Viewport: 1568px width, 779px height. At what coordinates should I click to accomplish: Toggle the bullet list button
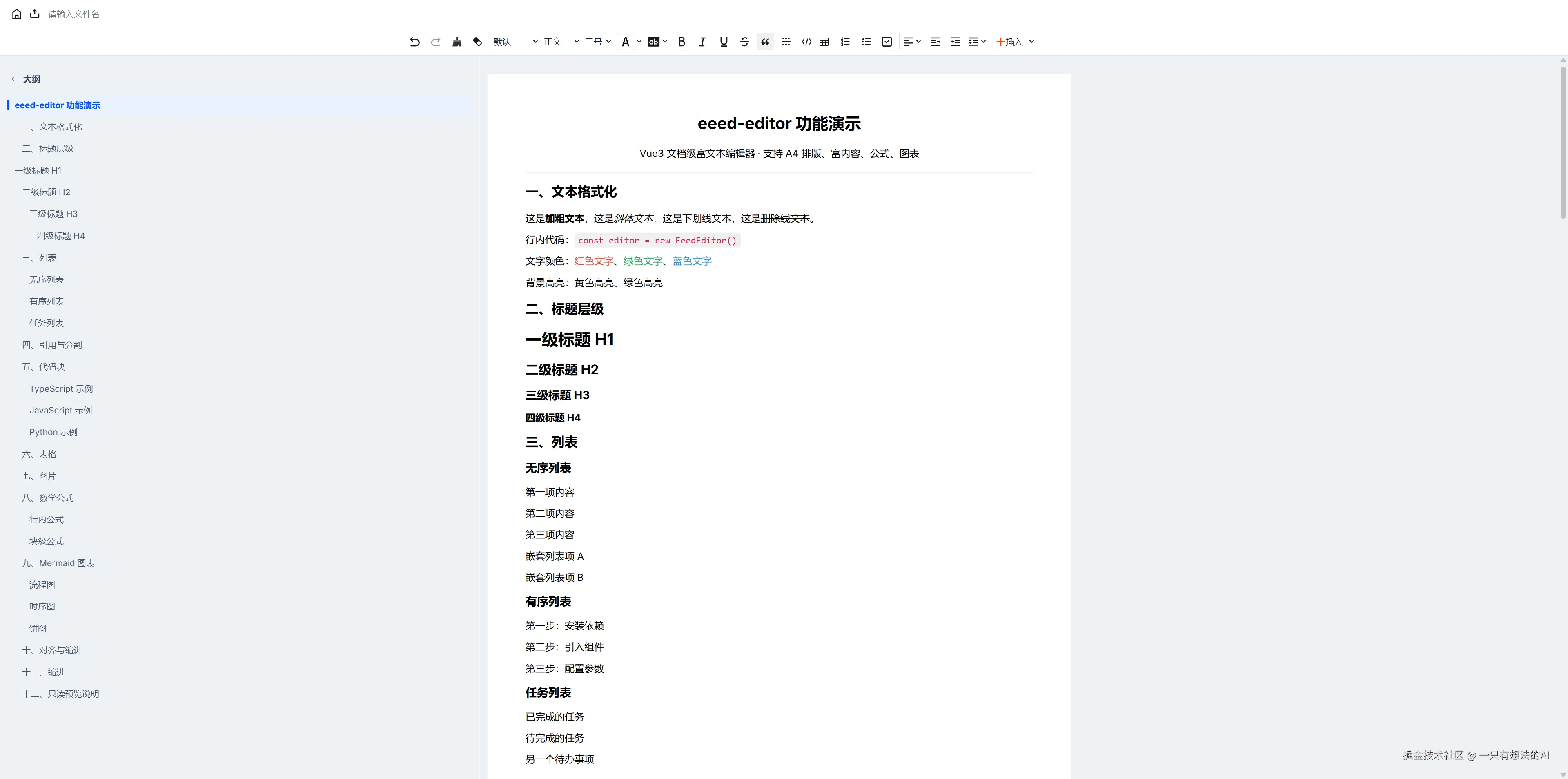tap(866, 41)
